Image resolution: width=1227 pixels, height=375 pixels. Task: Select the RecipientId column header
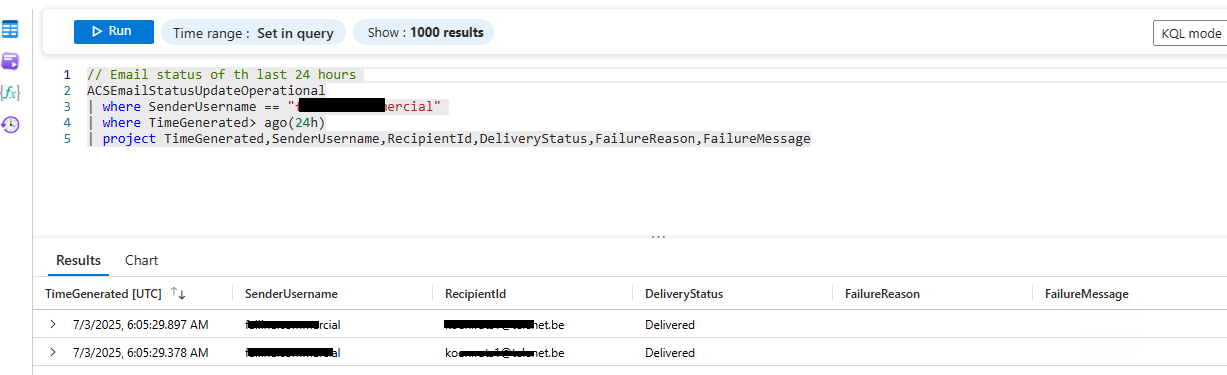point(476,294)
